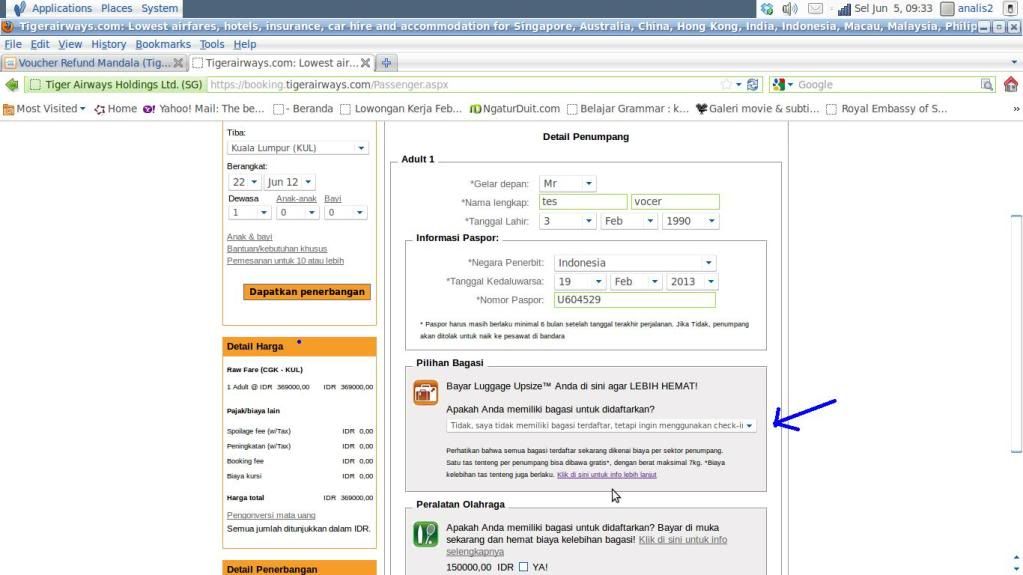Open the registered baggage selection dropdown

(x=601, y=426)
